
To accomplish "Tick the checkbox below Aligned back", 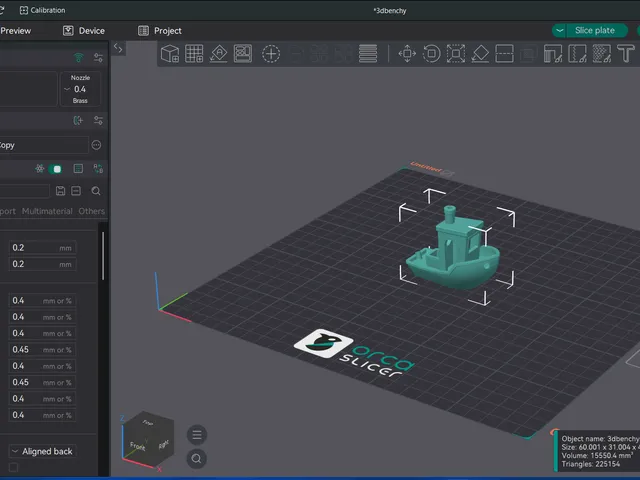I will (13, 467).
